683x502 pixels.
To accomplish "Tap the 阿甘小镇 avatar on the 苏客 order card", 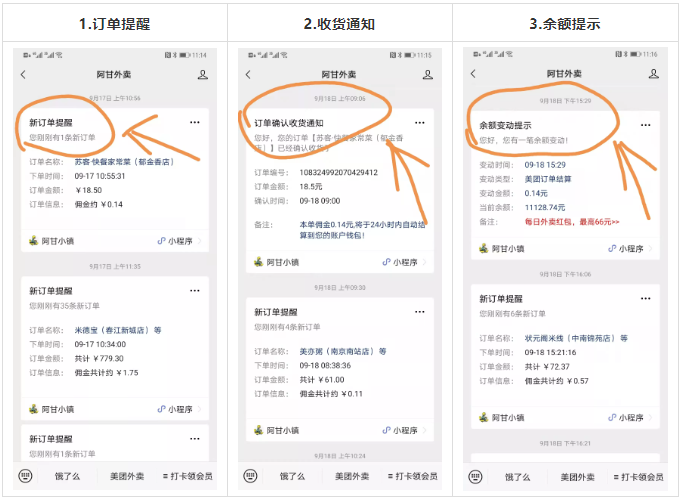I will (34, 241).
